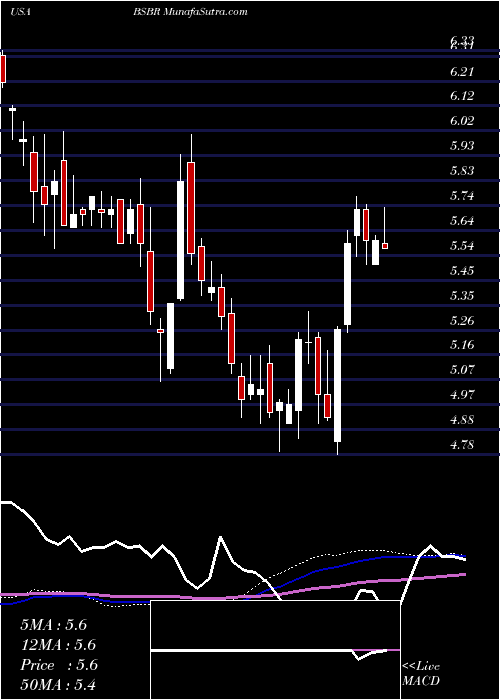Select the 5.54 price axis label

pyautogui.click(x=462, y=246)
